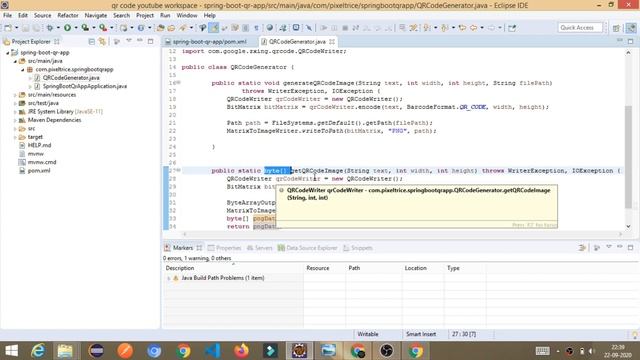This screenshot has height=360, width=640.
Task: Maximize the Project Explorer panel
Action: coord(151,41)
